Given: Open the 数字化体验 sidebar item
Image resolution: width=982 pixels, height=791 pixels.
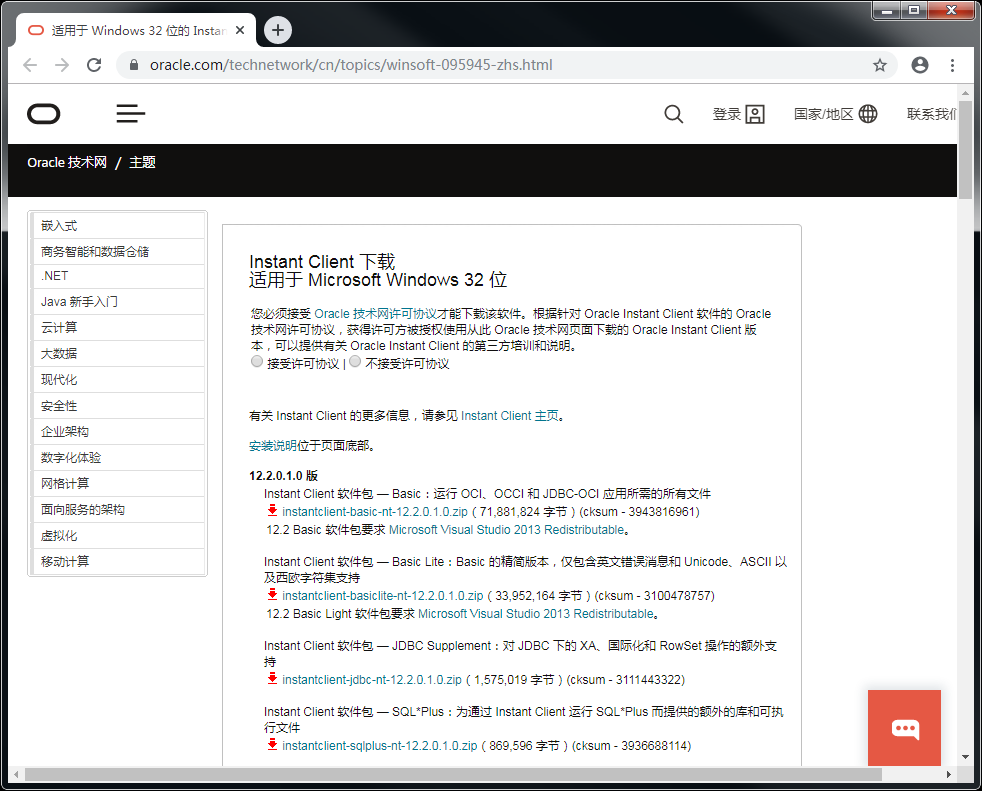Looking at the screenshot, I should [119, 458].
